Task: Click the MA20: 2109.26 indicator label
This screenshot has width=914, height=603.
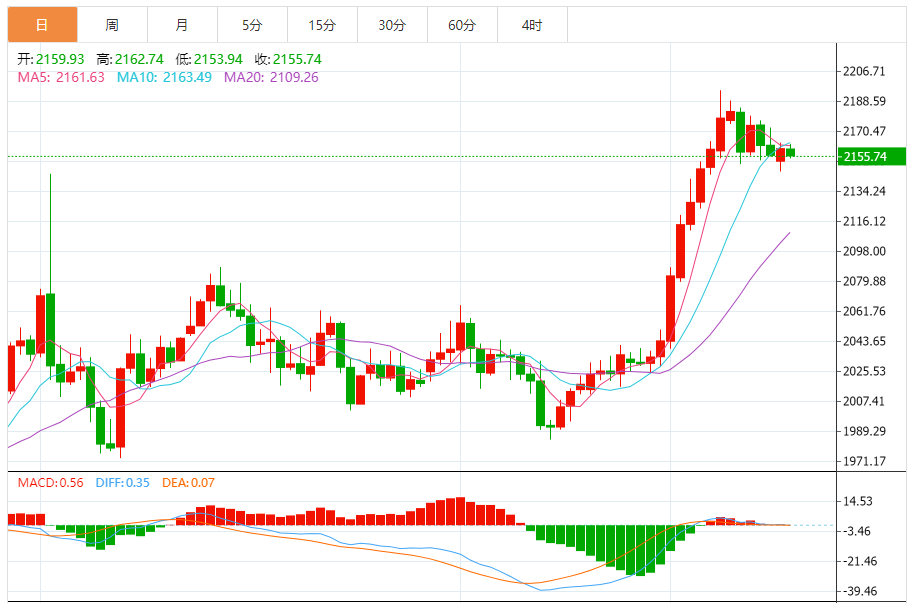Action: point(272,77)
